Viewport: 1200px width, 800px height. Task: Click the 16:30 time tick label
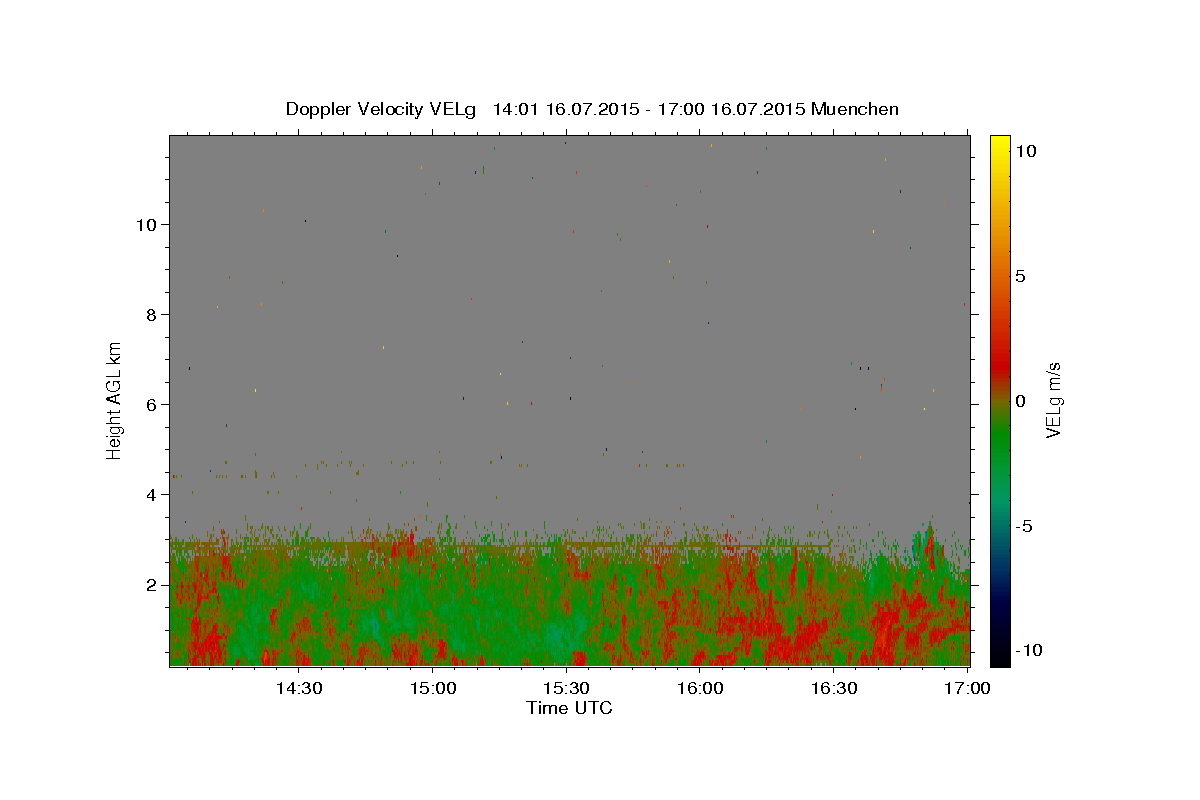(x=835, y=689)
